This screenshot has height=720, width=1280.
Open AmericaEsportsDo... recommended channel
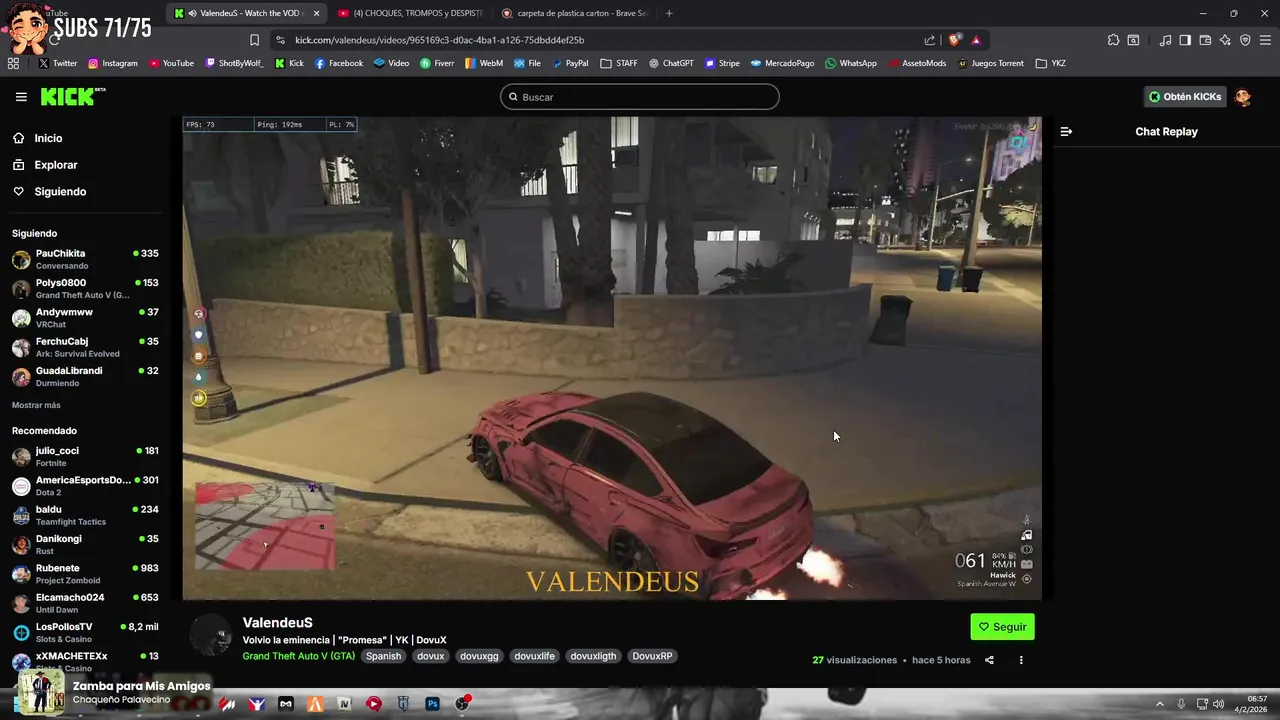85,486
